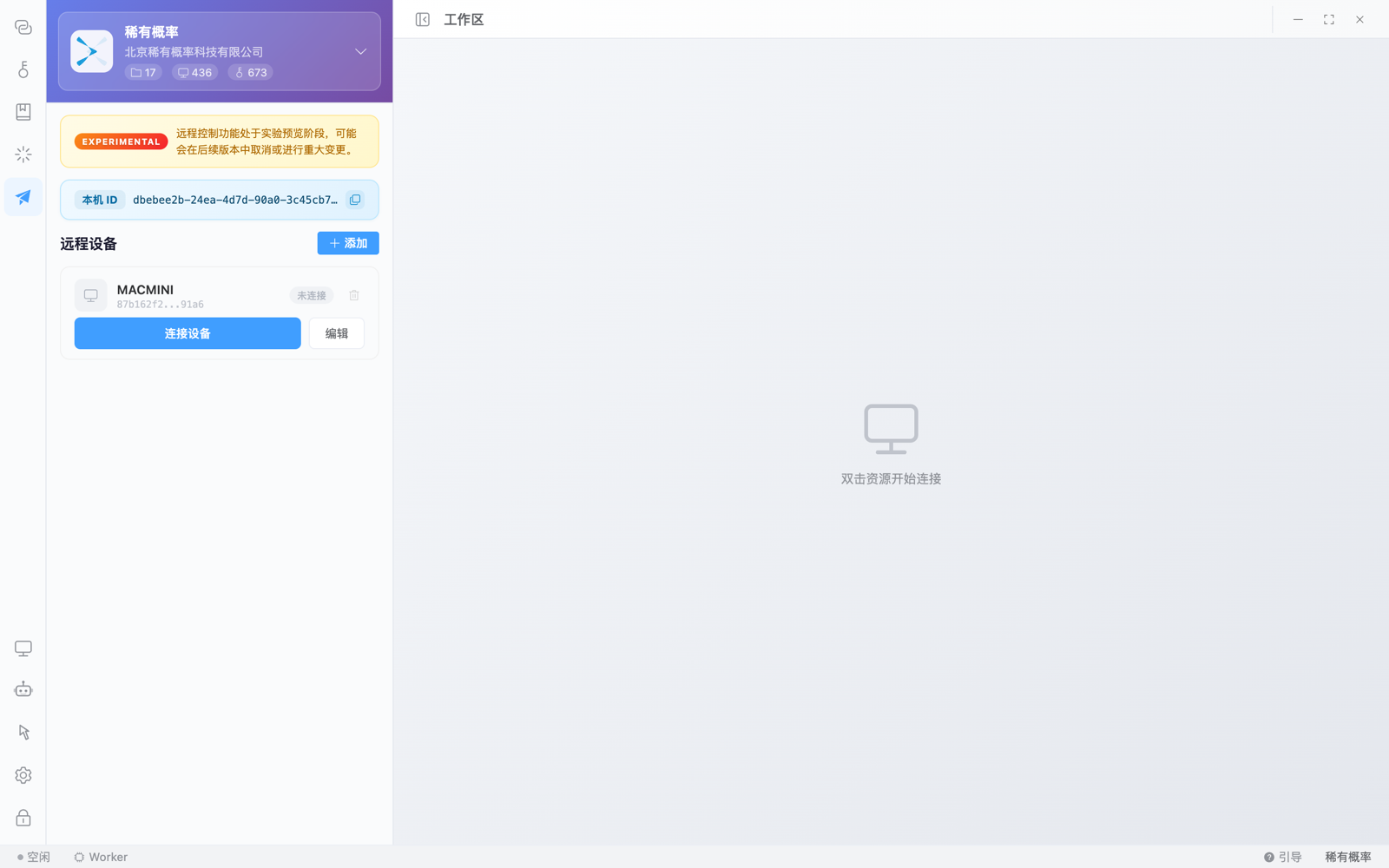Delete the MACMINI device via trash icon
The image size is (1389, 868).
[x=354, y=295]
